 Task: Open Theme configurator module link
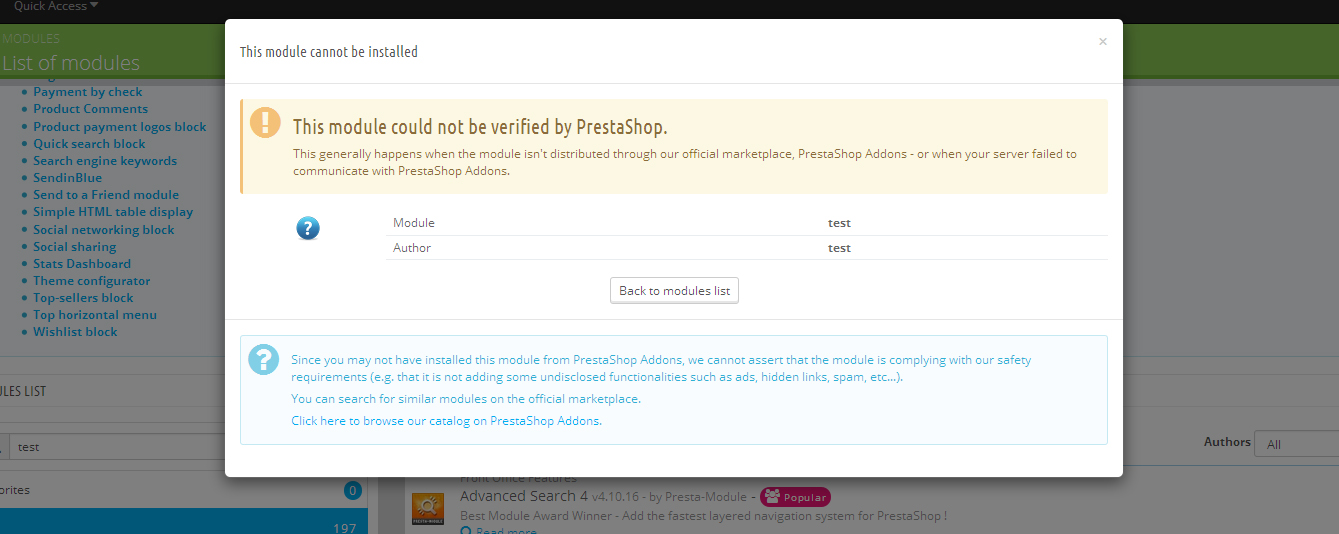91,281
